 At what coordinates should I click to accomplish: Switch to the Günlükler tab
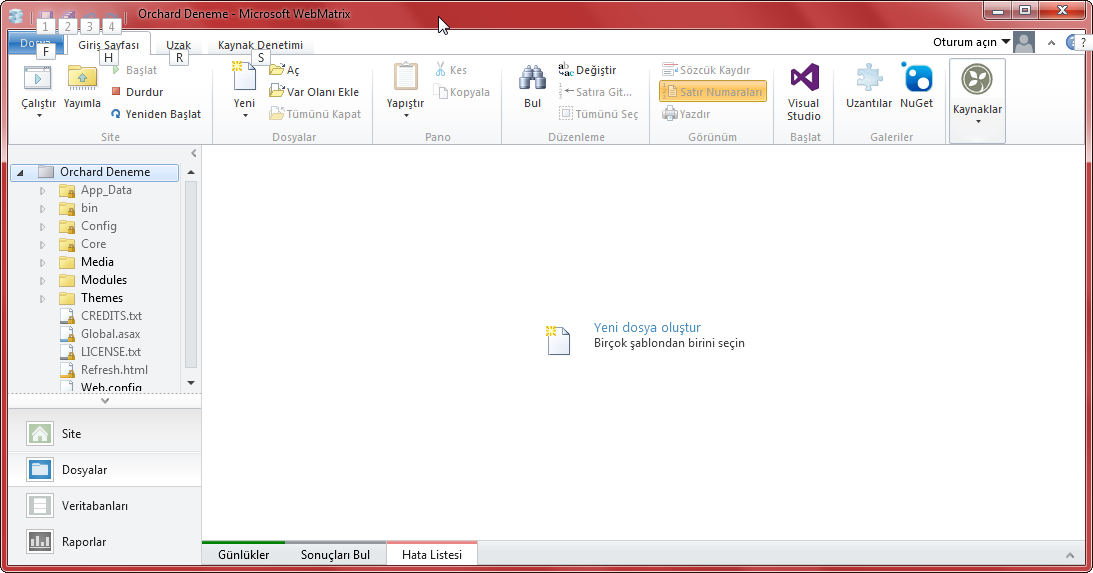coord(243,555)
